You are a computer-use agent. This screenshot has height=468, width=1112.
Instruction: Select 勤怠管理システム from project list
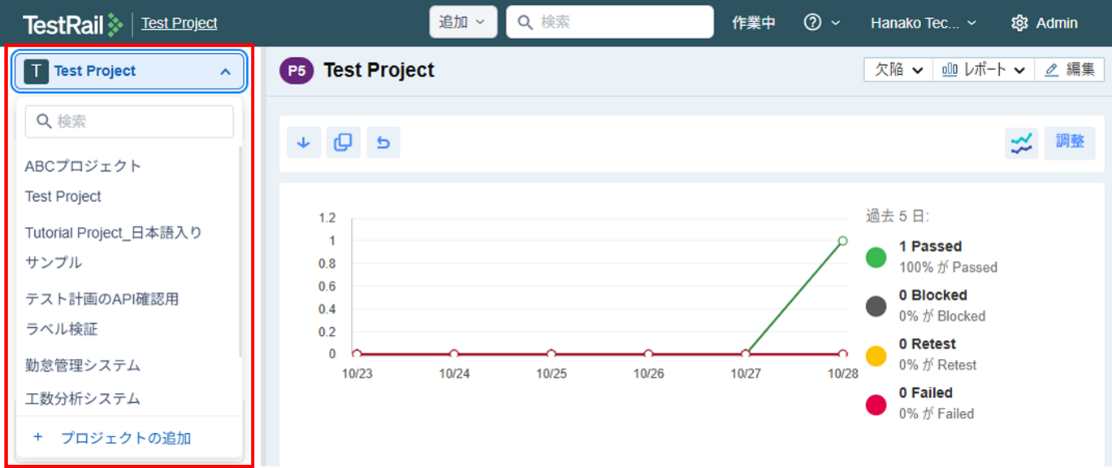coord(83,365)
